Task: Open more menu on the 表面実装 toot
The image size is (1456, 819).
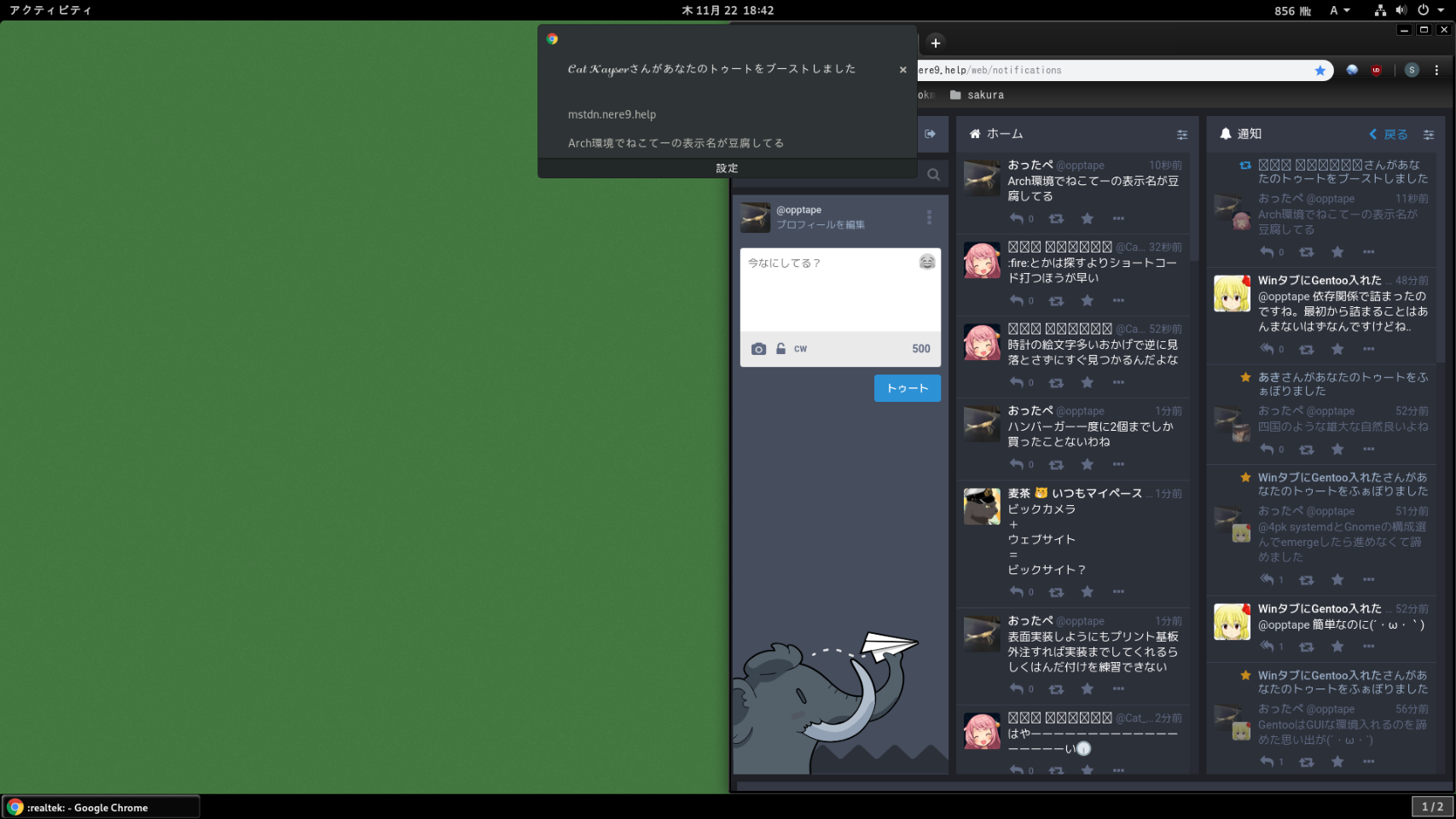Action: pyautogui.click(x=1118, y=688)
